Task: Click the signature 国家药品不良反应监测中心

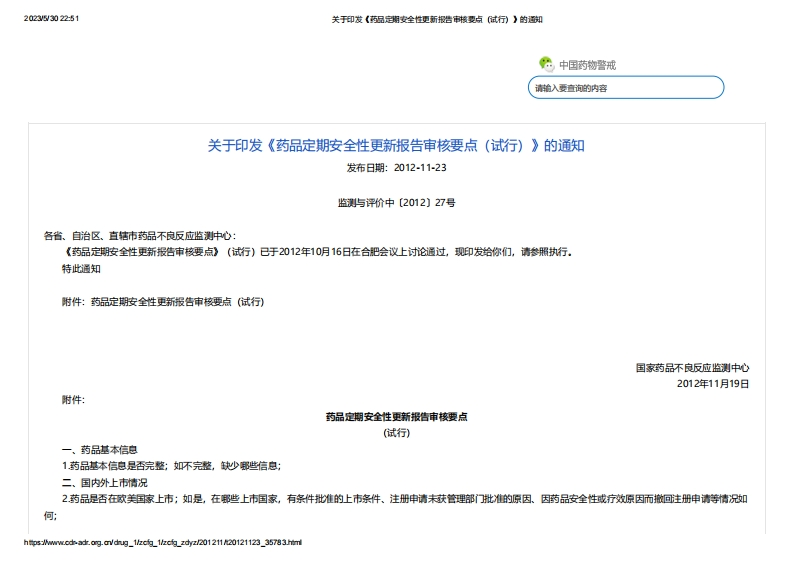Action: (692, 367)
